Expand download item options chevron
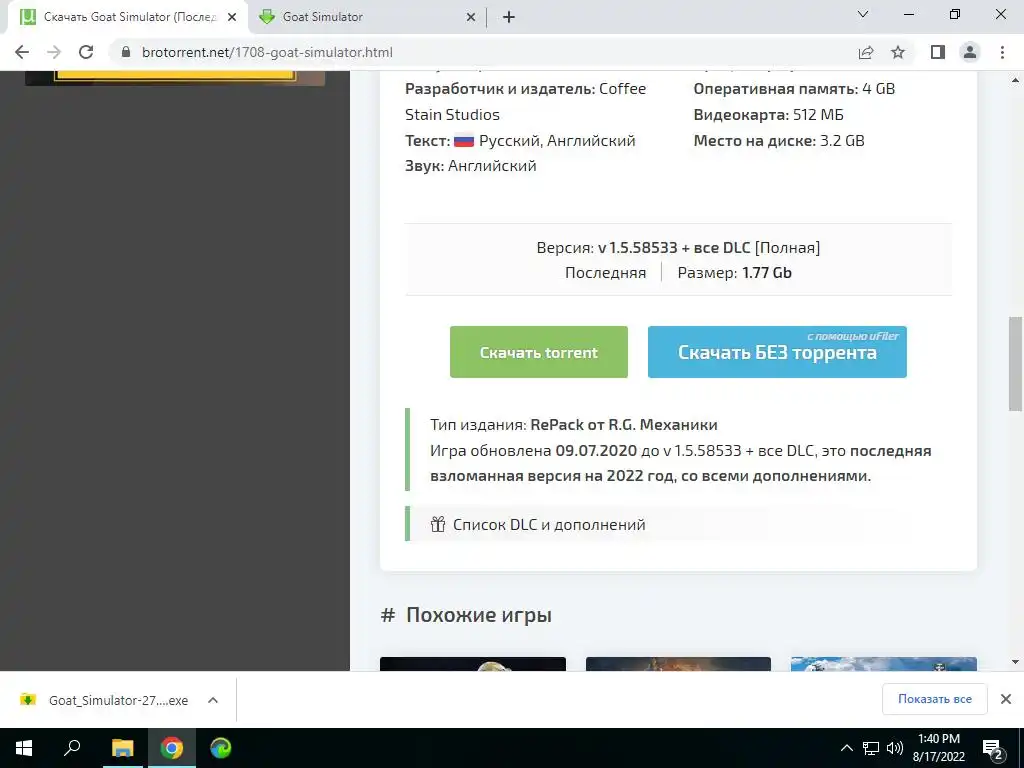 click(x=212, y=700)
